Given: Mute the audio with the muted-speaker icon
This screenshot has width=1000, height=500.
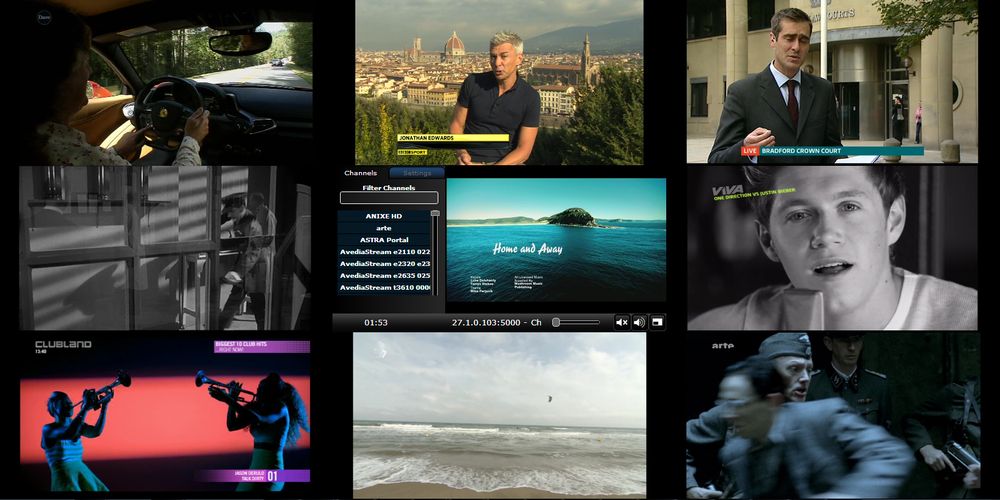Looking at the screenshot, I should [x=622, y=322].
